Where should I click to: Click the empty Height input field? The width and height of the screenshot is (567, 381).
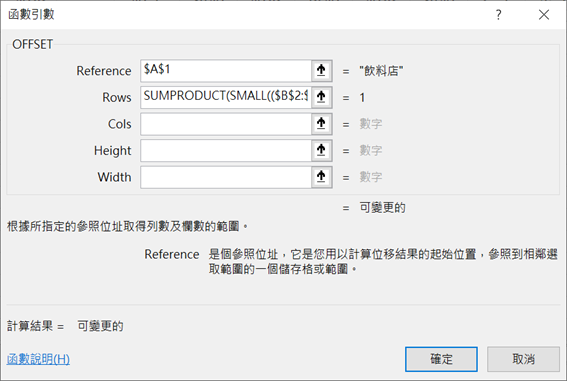226,150
